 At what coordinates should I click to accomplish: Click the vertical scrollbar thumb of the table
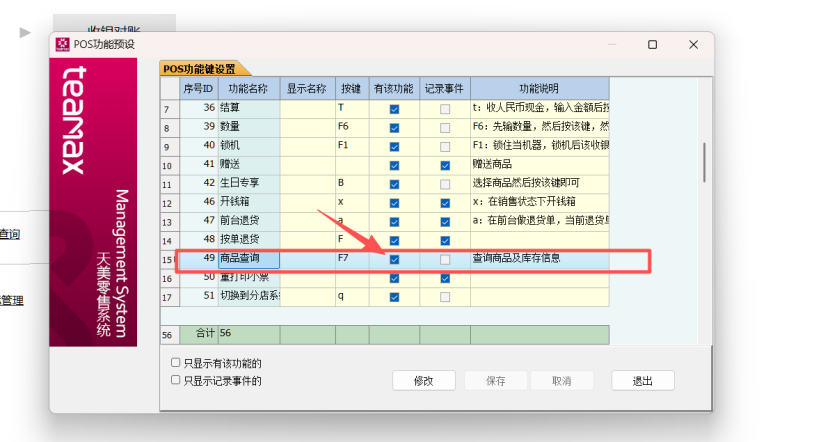704,163
